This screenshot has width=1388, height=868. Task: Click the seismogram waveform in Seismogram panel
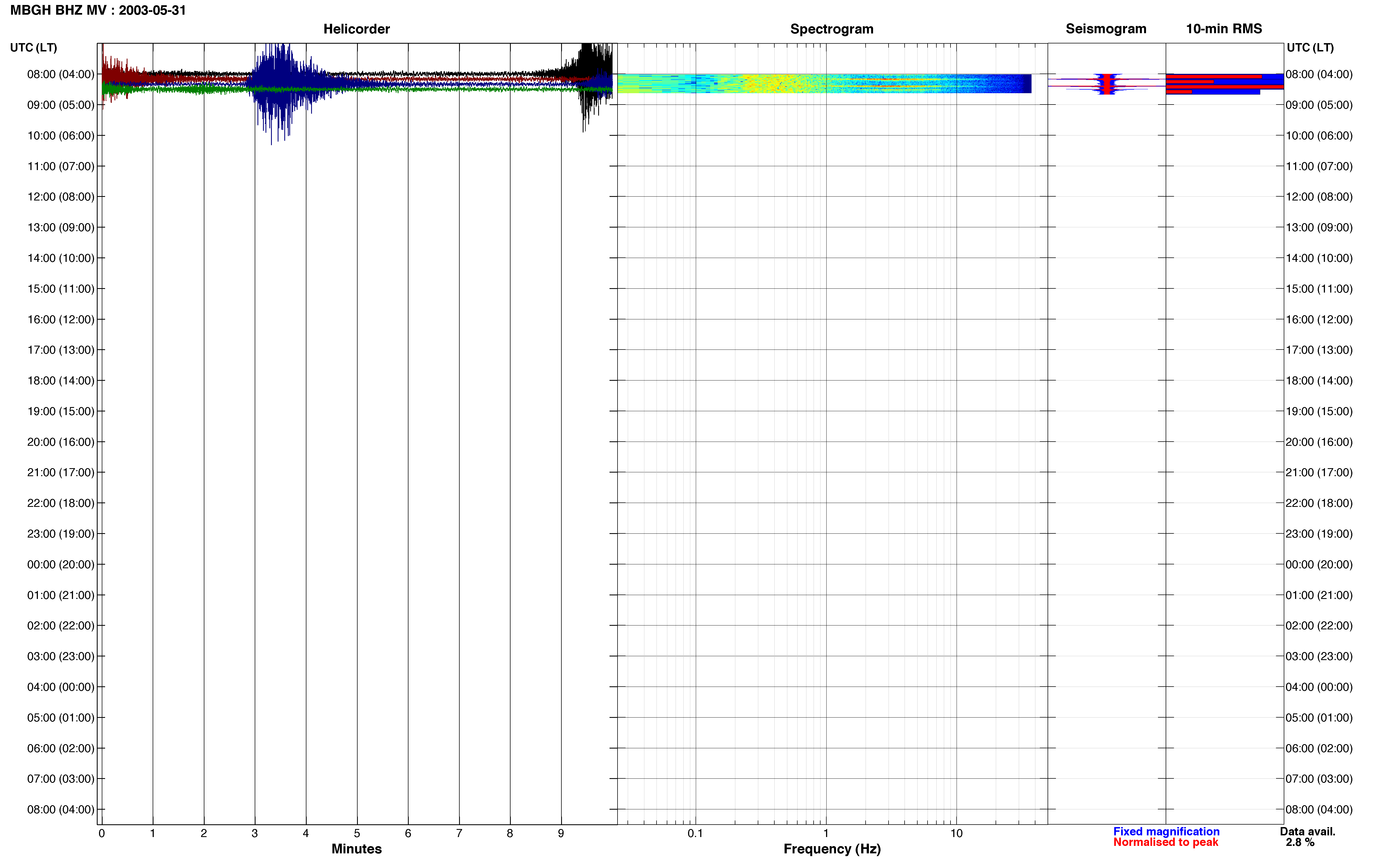coord(1106,84)
